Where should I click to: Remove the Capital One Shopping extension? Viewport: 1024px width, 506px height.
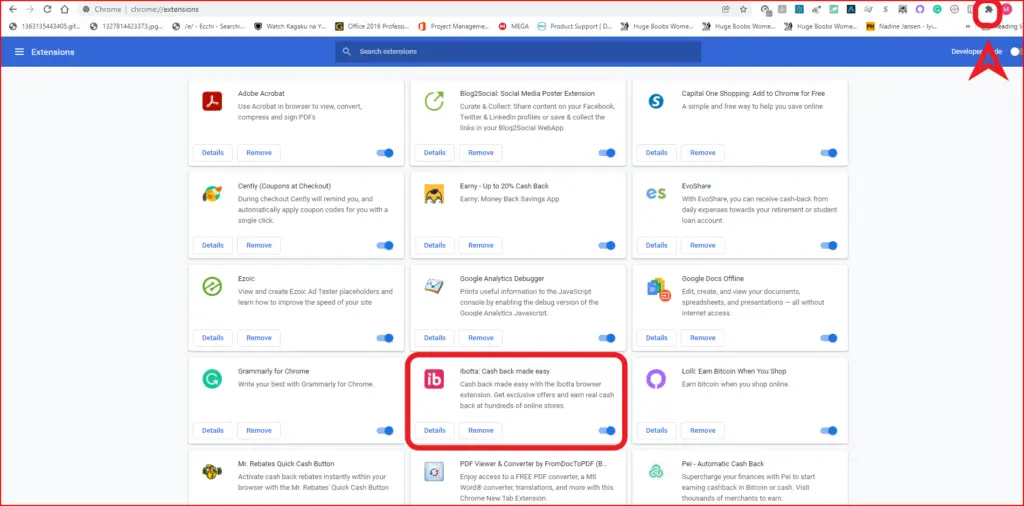(703, 153)
